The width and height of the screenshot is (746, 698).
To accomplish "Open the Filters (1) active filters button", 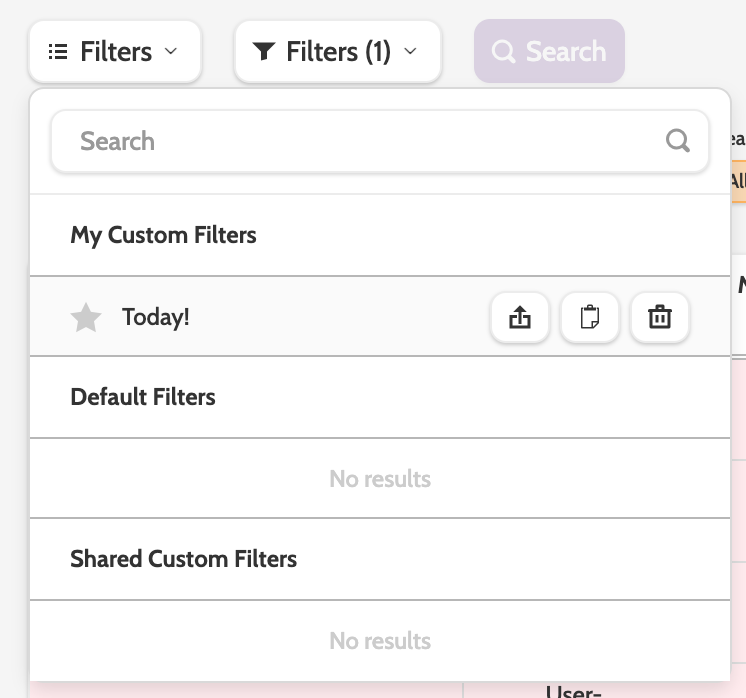I will click(338, 51).
